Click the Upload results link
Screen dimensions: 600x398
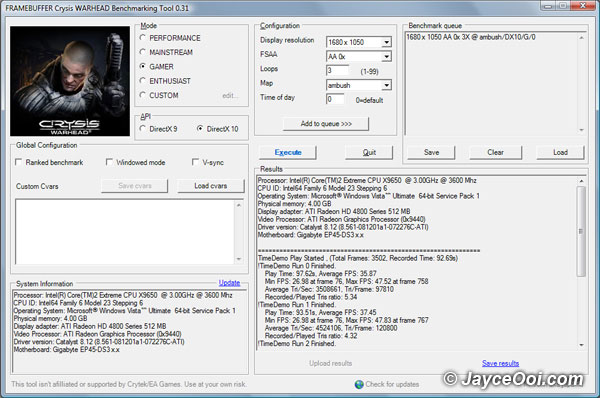pyautogui.click(x=331, y=363)
